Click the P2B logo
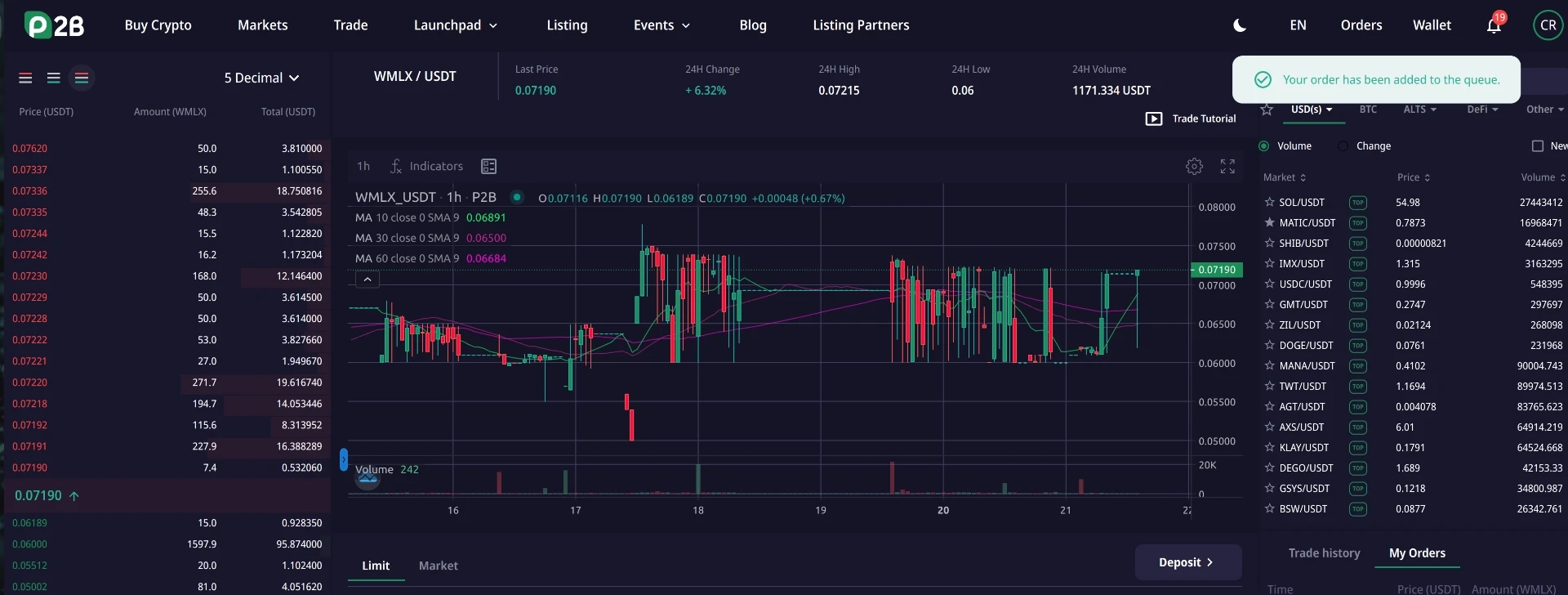 pyautogui.click(x=55, y=25)
